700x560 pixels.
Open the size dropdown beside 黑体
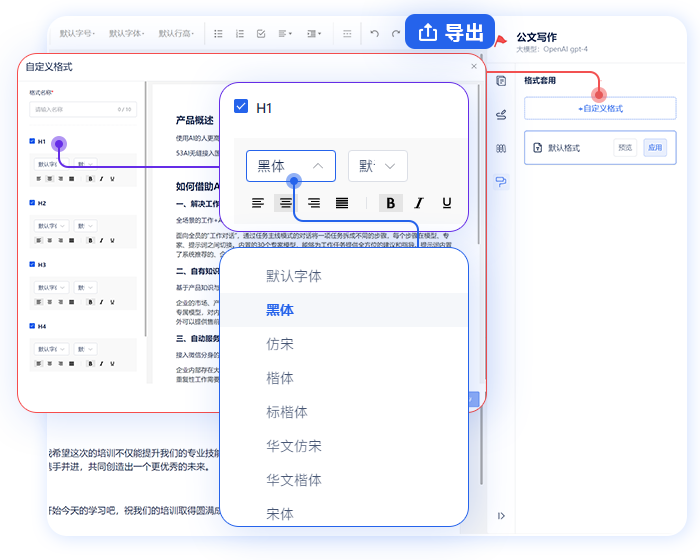[378, 166]
